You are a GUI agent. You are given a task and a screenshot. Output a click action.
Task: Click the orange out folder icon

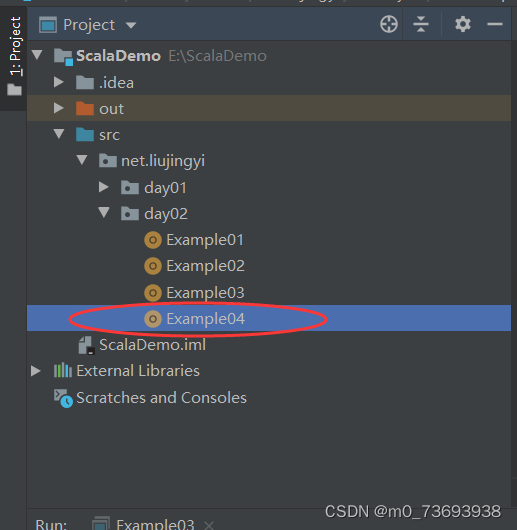click(85, 109)
